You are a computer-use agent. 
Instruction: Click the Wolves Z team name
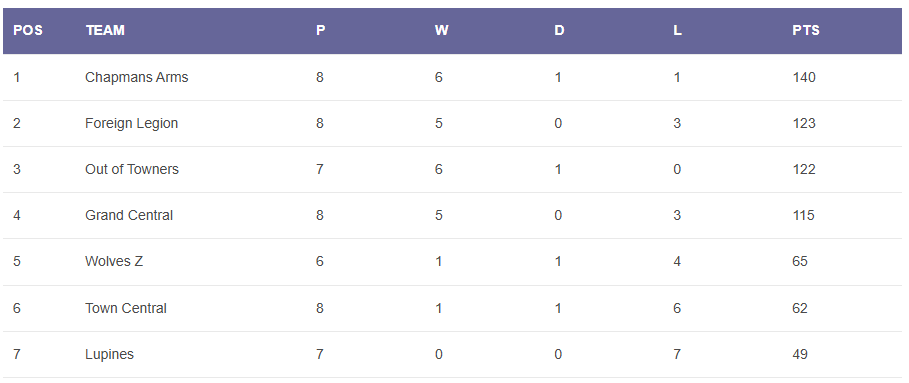[x=114, y=261]
